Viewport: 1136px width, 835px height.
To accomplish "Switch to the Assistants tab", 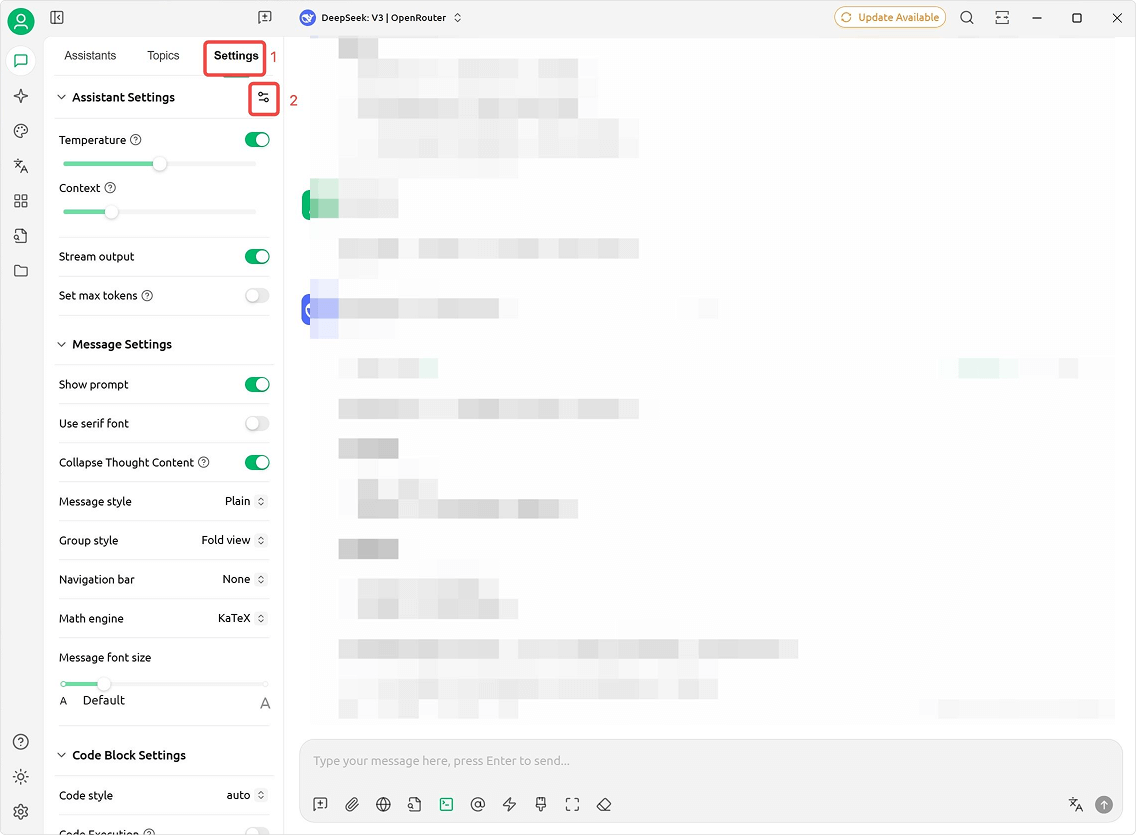I will (x=90, y=56).
